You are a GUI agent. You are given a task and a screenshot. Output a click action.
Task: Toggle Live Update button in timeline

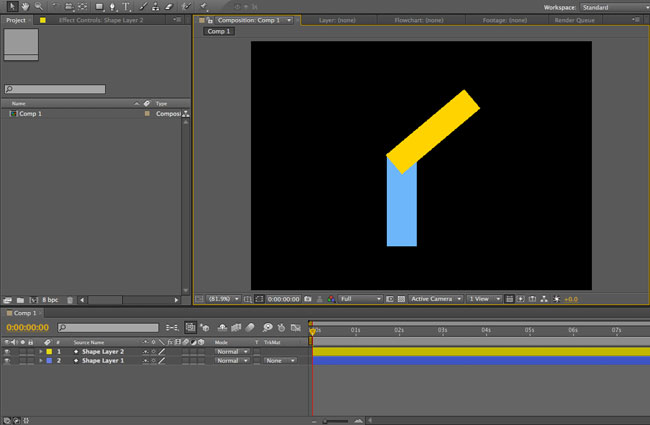[x=190, y=328]
